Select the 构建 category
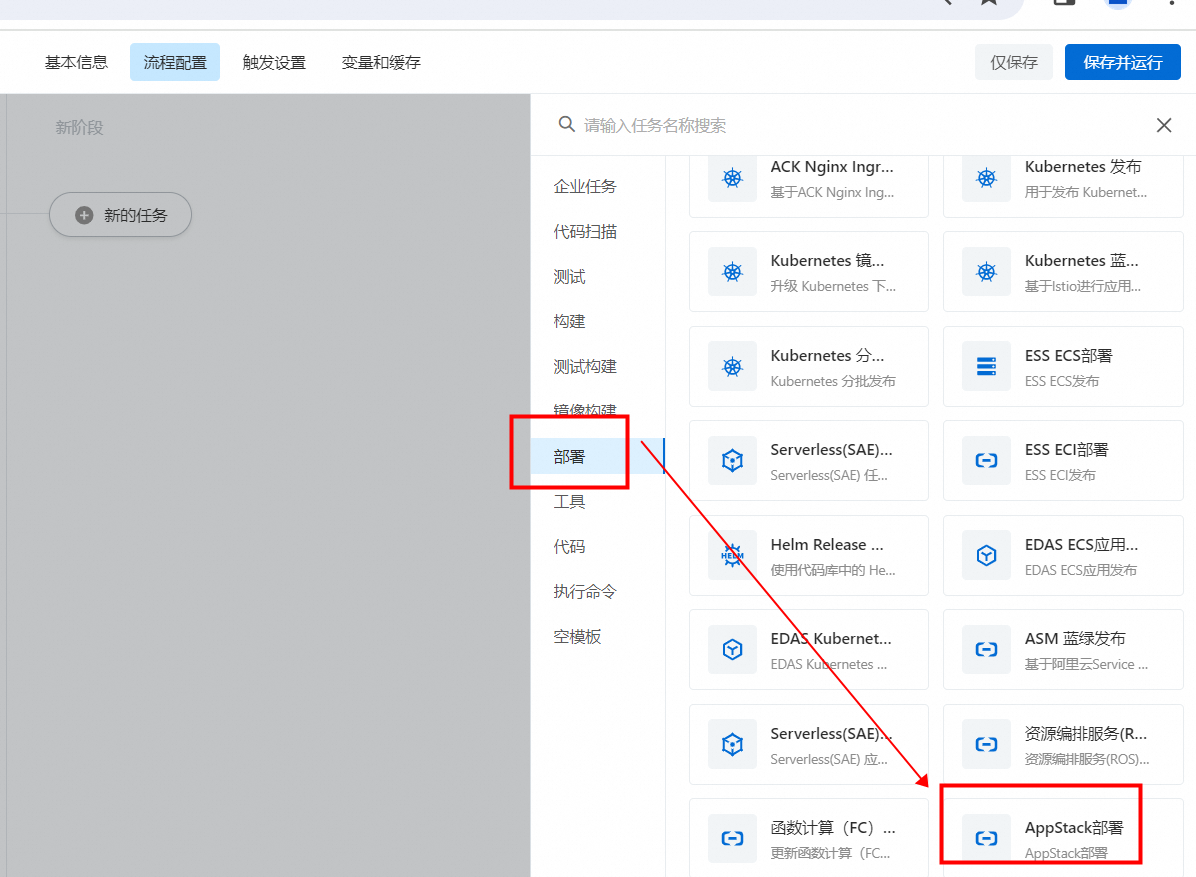Viewport: 1196px width, 877px height. pyautogui.click(x=569, y=322)
